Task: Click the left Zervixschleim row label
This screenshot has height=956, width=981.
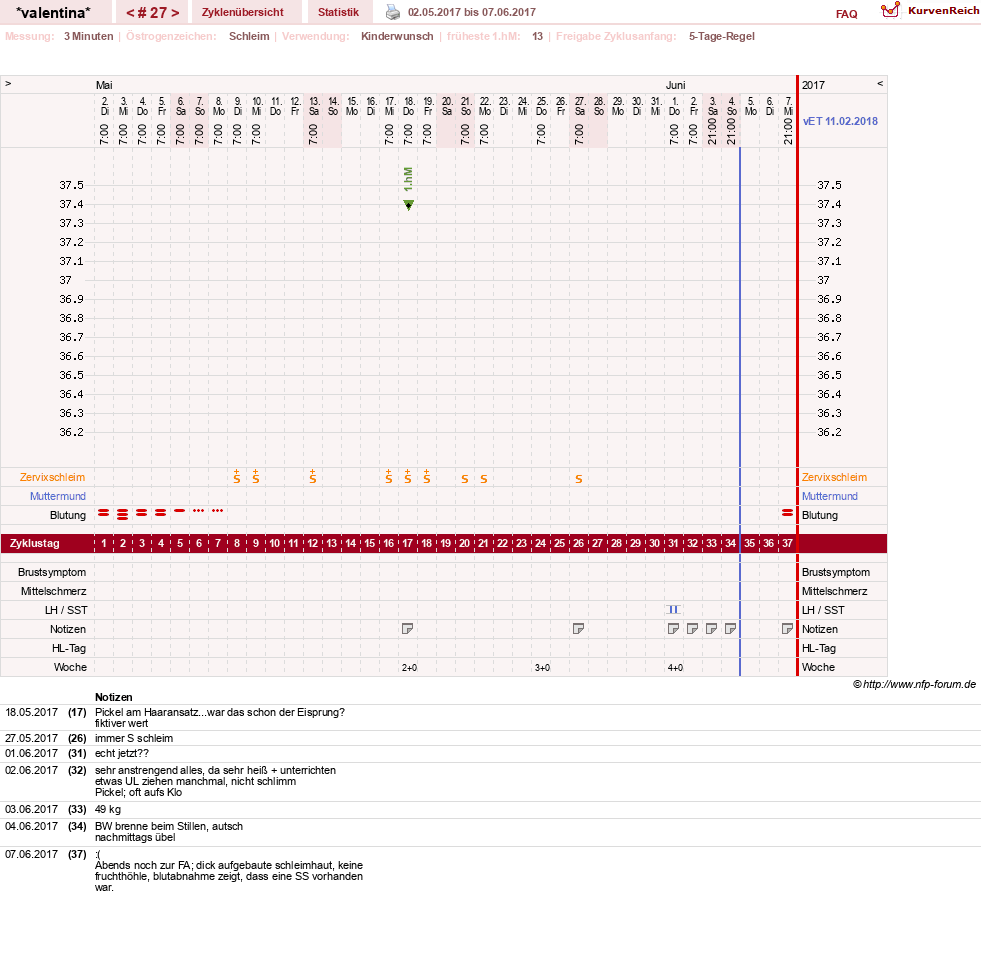Action: point(53,477)
